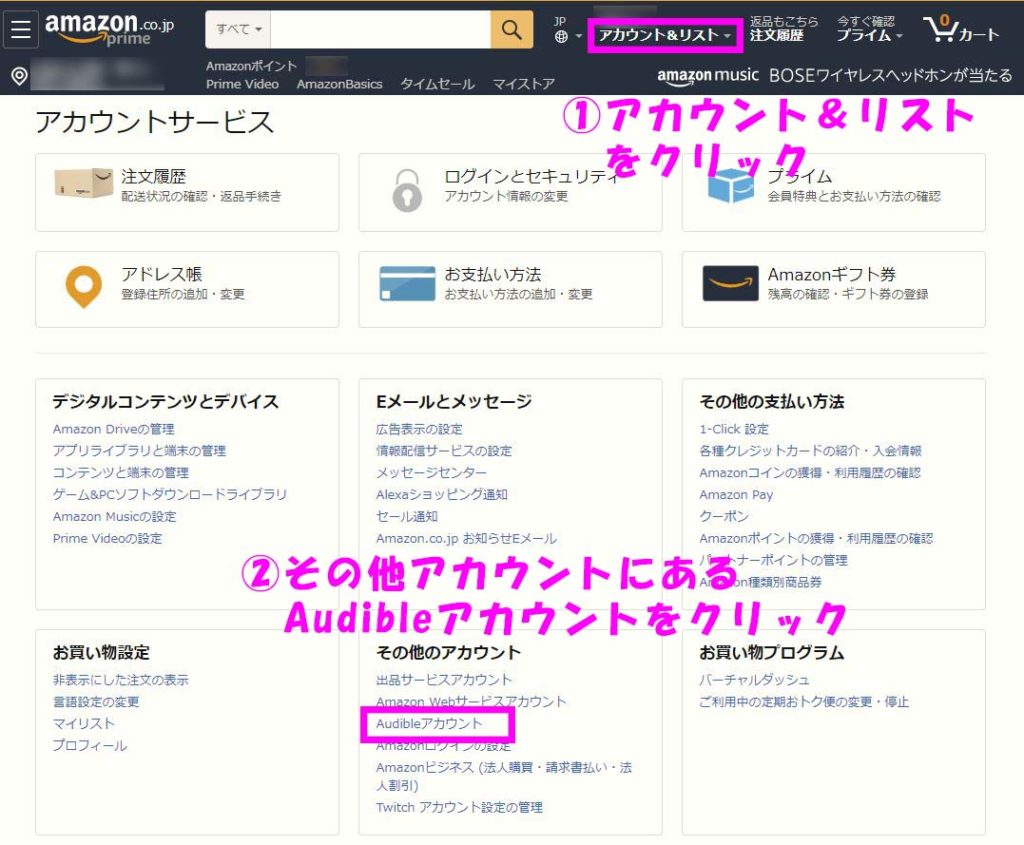Screen dimensions: 1024x845
Task: Open Prime Videoの設定 link
Action: point(107,539)
